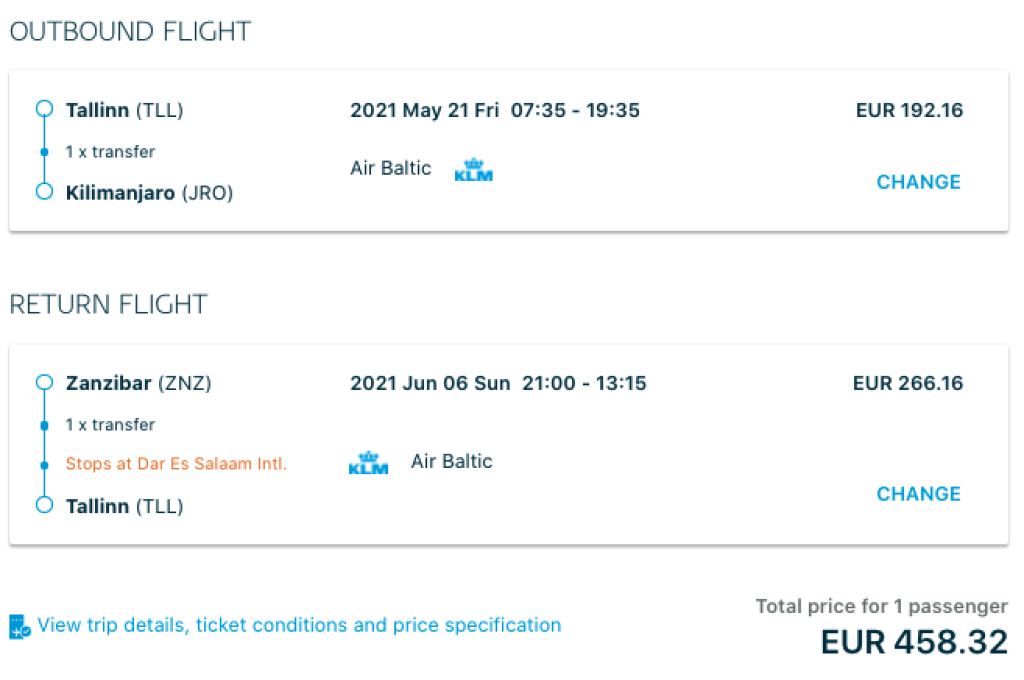
Task: Click the KLM logo in return flight
Action: pyautogui.click(x=368, y=464)
